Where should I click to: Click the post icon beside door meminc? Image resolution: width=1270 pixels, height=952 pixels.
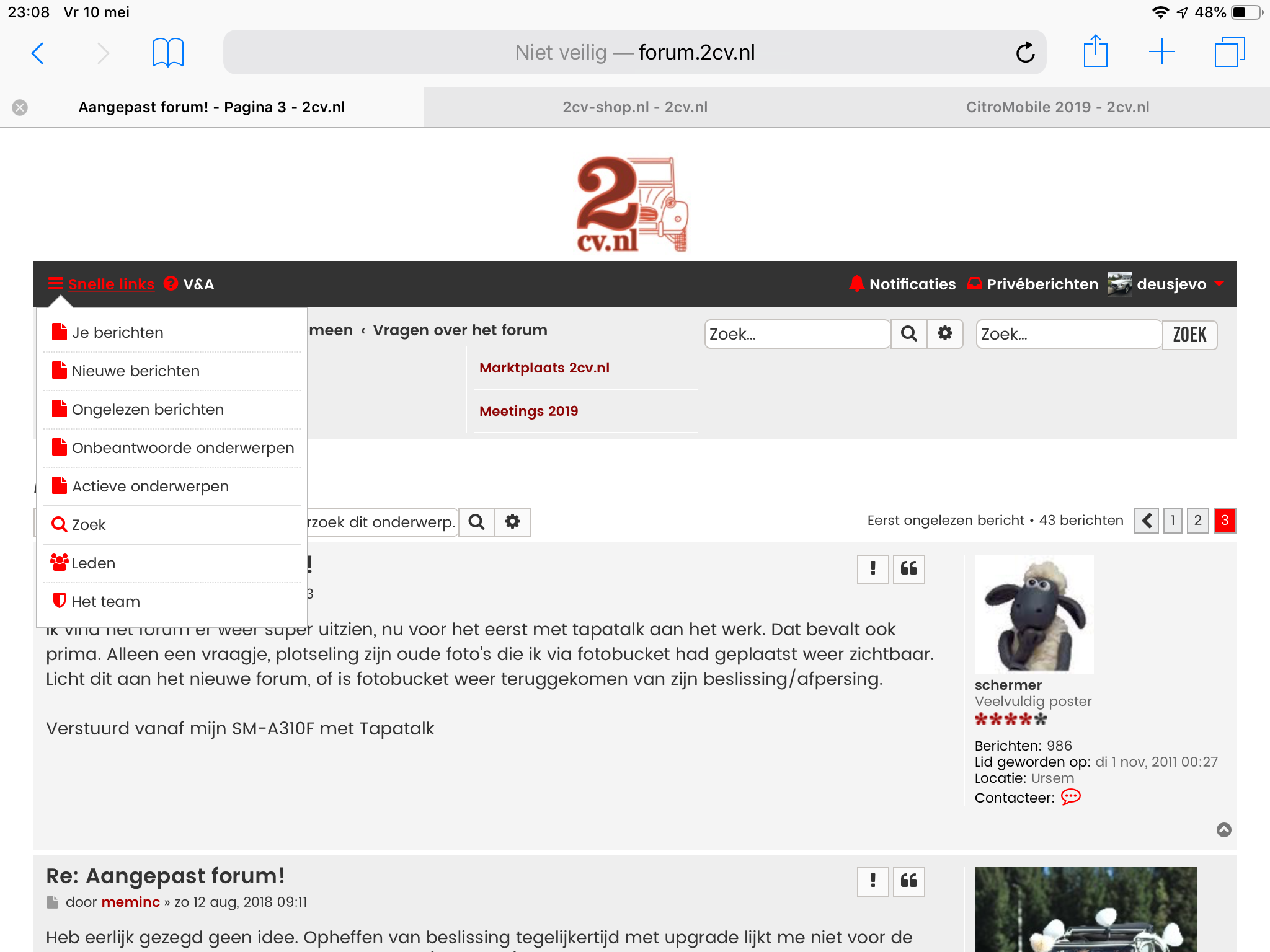pos(53,902)
